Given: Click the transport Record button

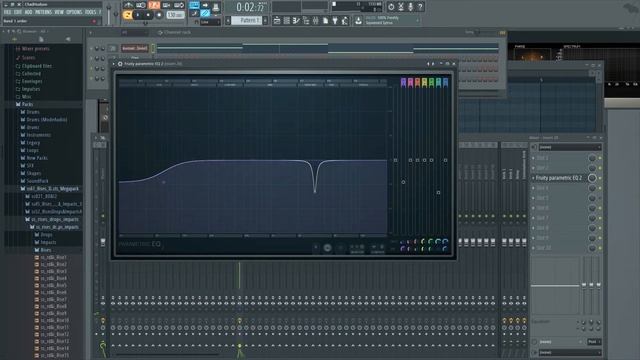Looking at the screenshot, I should click(159, 15).
